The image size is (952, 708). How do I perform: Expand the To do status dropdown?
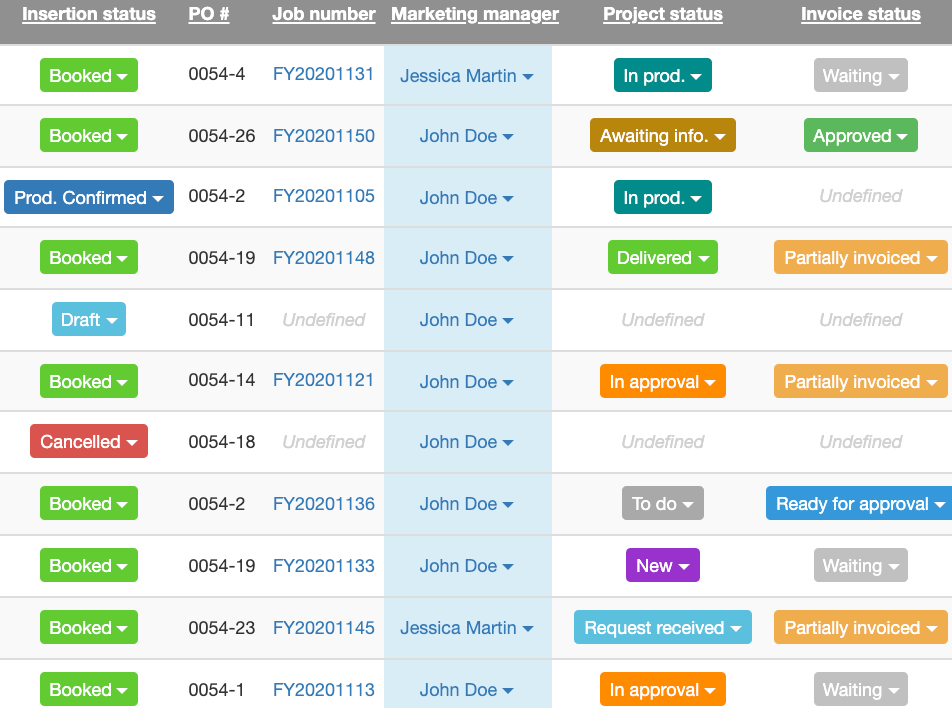[662, 503]
